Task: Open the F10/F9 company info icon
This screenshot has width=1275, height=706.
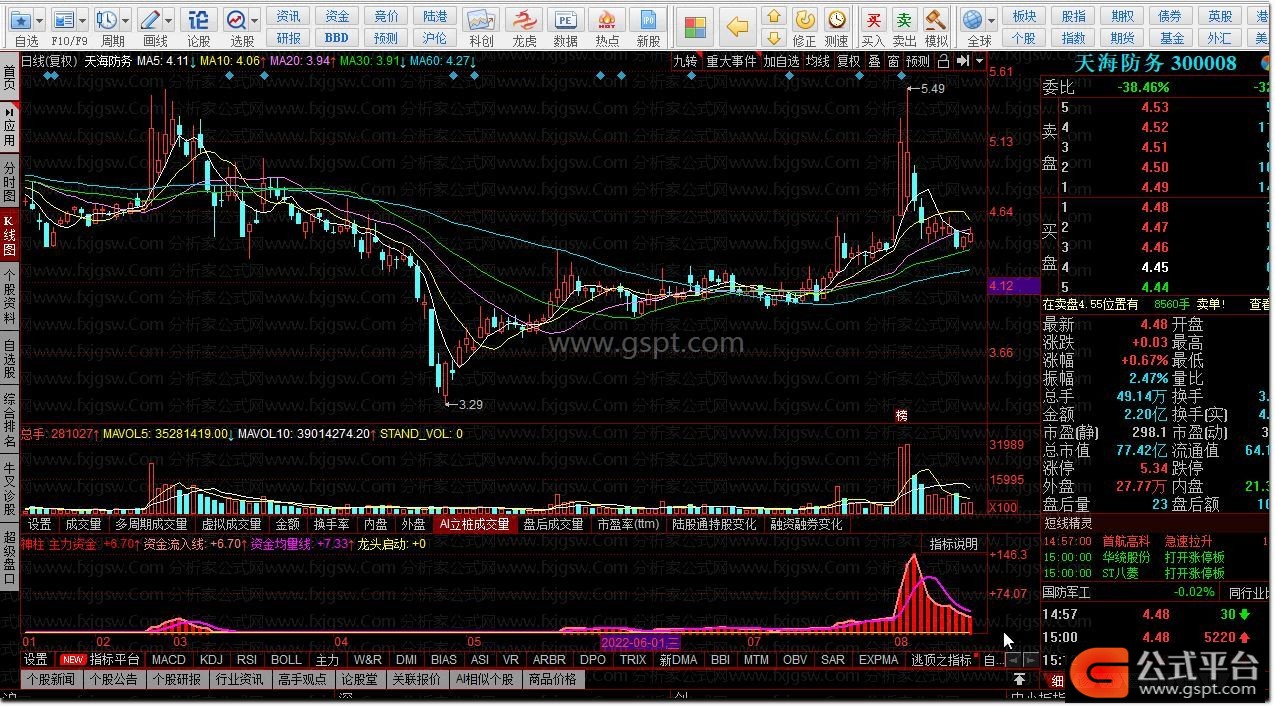Action: pos(64,20)
